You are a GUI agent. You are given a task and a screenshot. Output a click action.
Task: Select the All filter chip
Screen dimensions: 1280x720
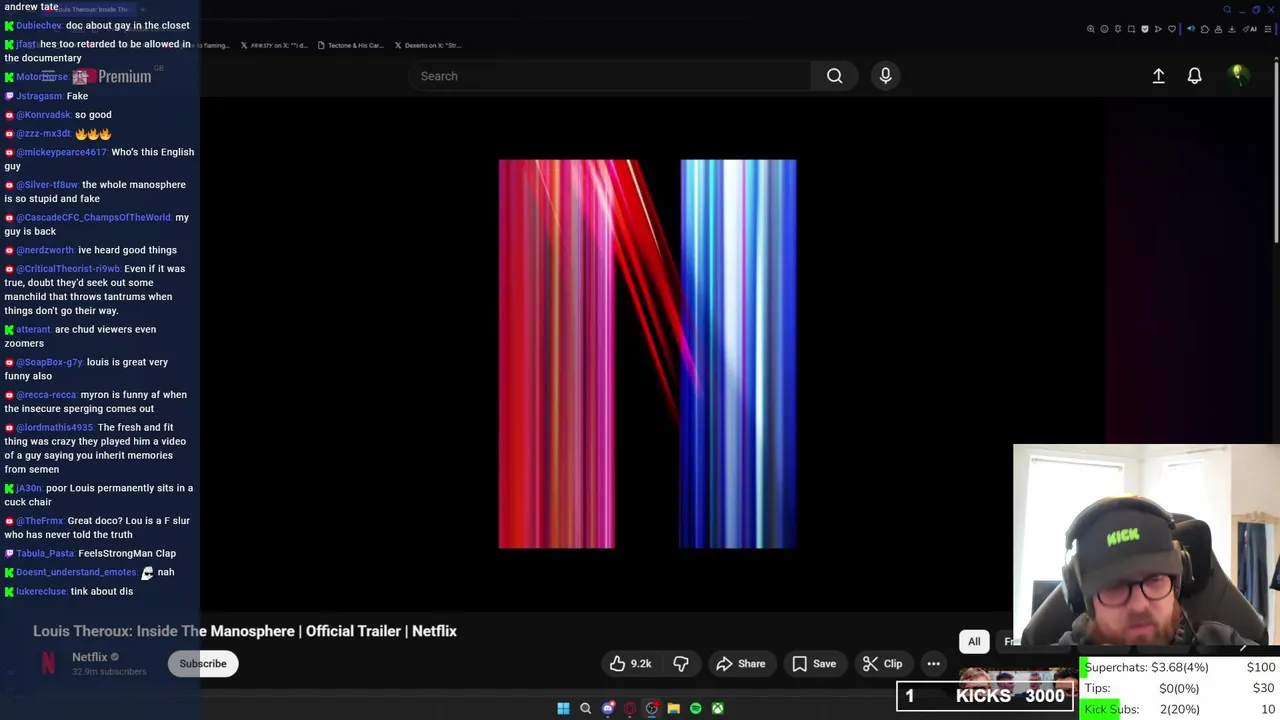click(x=974, y=641)
